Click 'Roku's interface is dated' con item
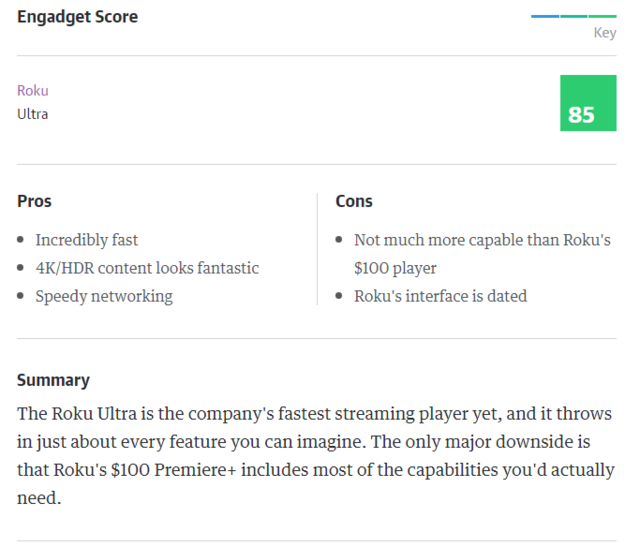640x547 pixels. [440, 296]
